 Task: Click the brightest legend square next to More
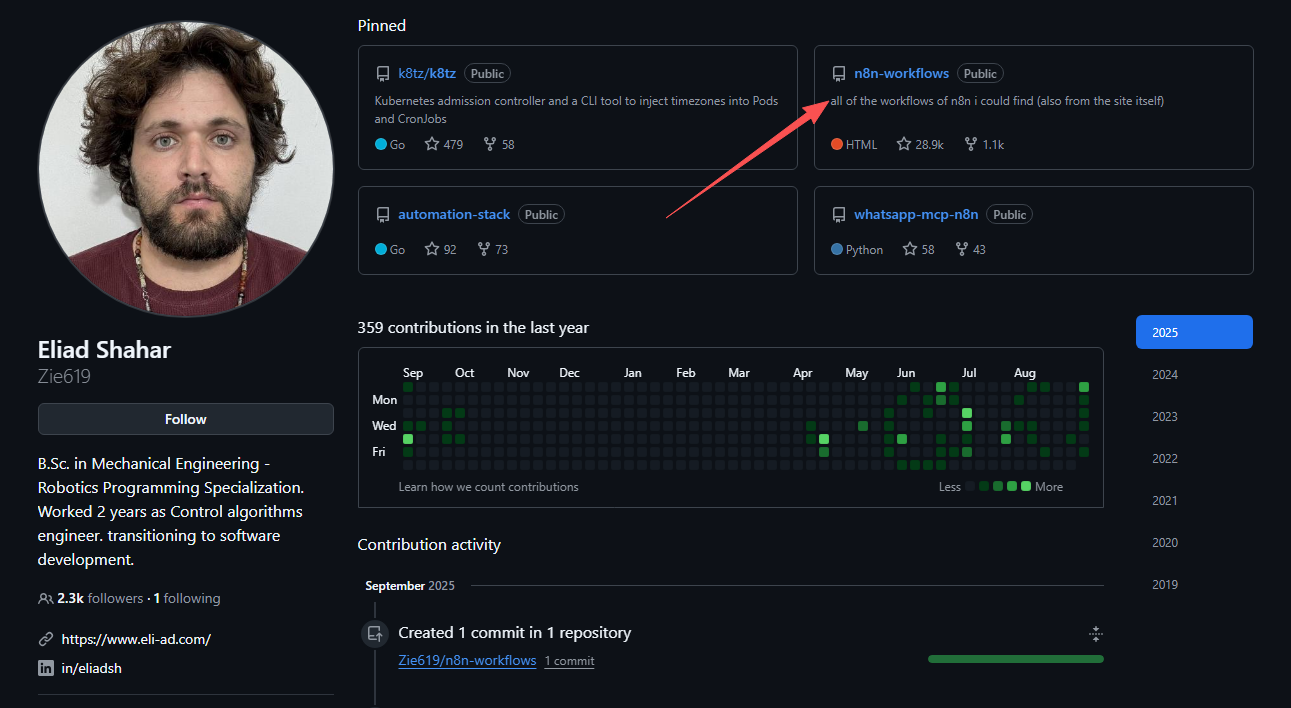(1026, 487)
